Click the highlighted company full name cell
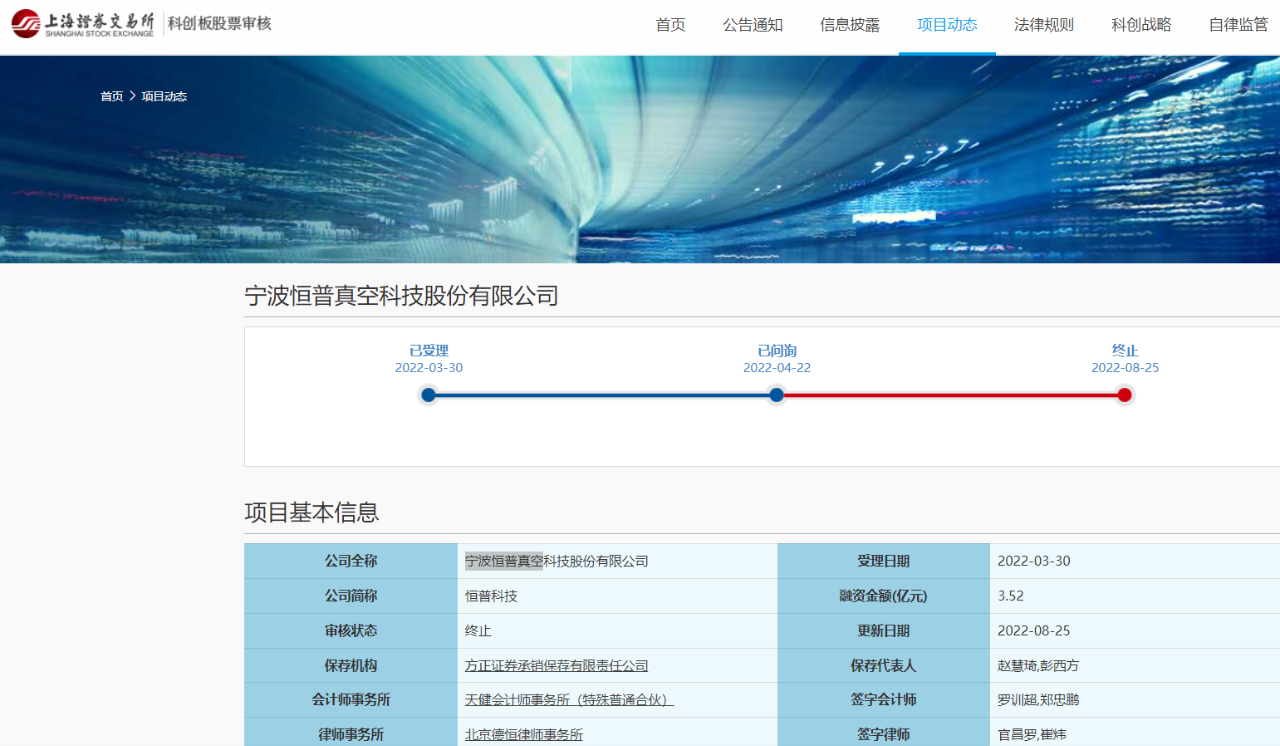The width and height of the screenshot is (1280, 746). (556, 561)
